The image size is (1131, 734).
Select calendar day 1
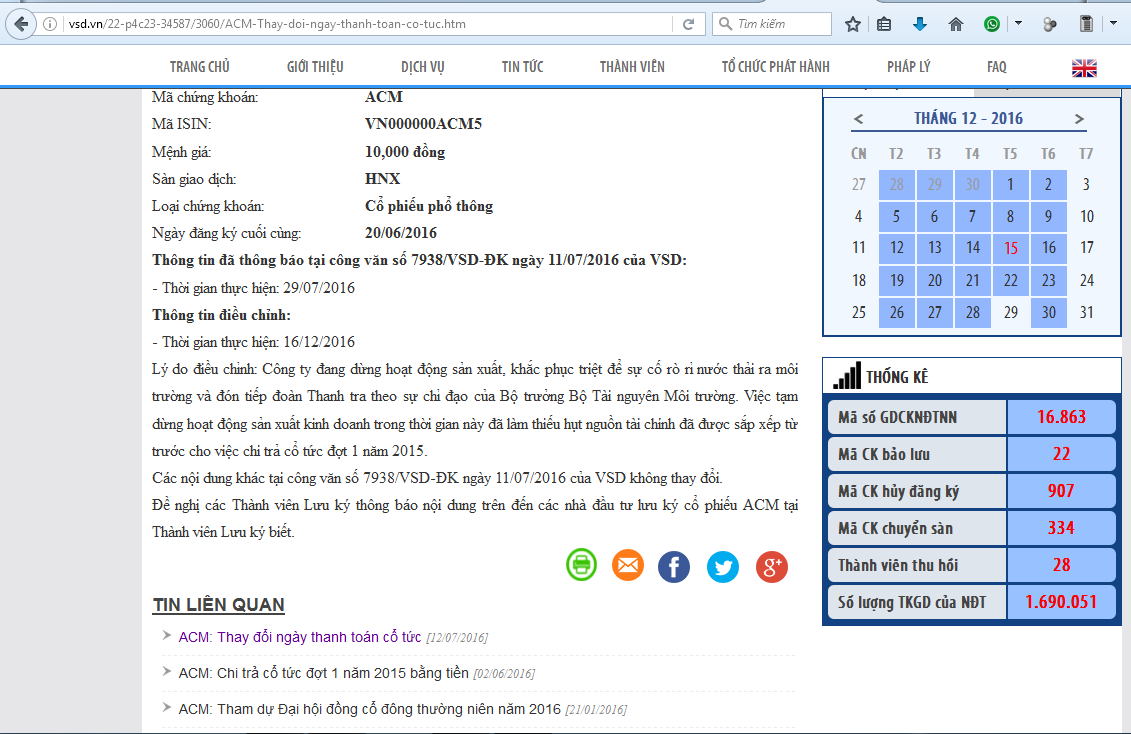pyautogui.click(x=1011, y=185)
